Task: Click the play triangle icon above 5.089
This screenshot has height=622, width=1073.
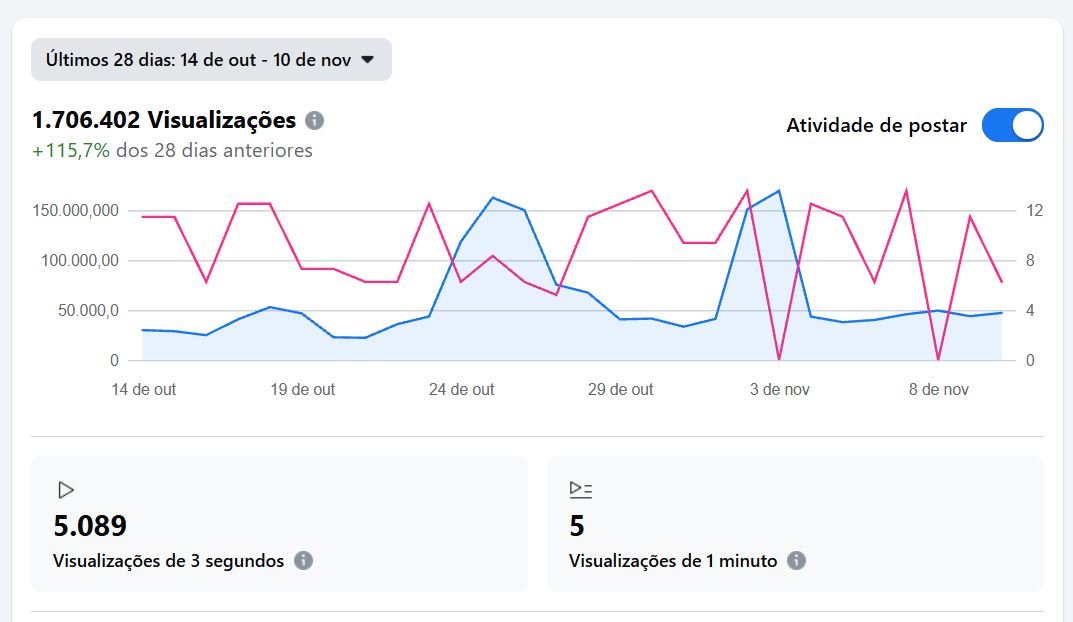Action: tap(66, 490)
